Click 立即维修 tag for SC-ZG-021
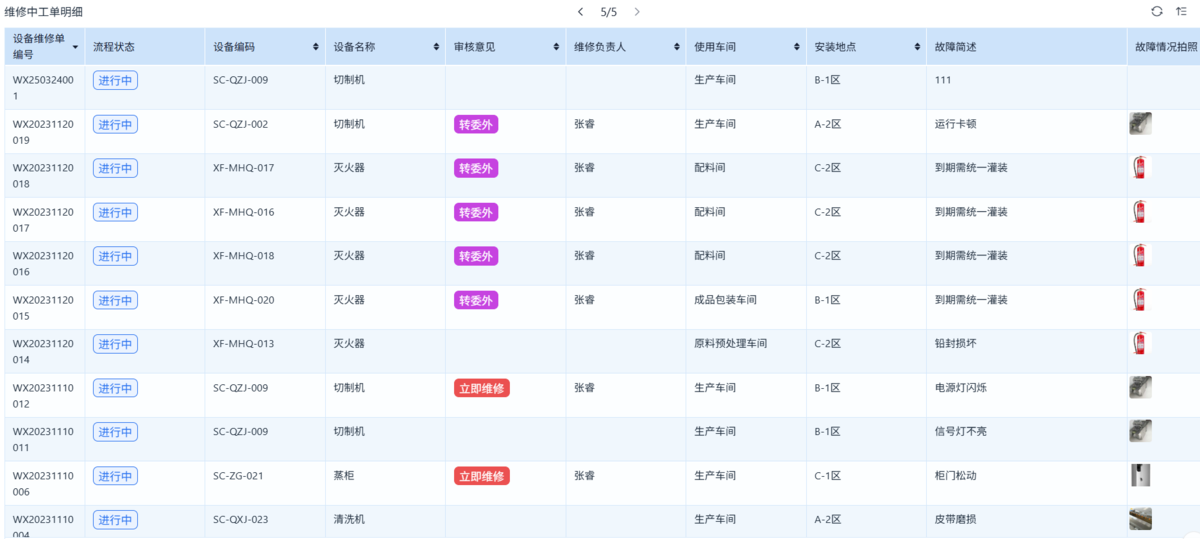This screenshot has width=1200, height=539. 482,476
